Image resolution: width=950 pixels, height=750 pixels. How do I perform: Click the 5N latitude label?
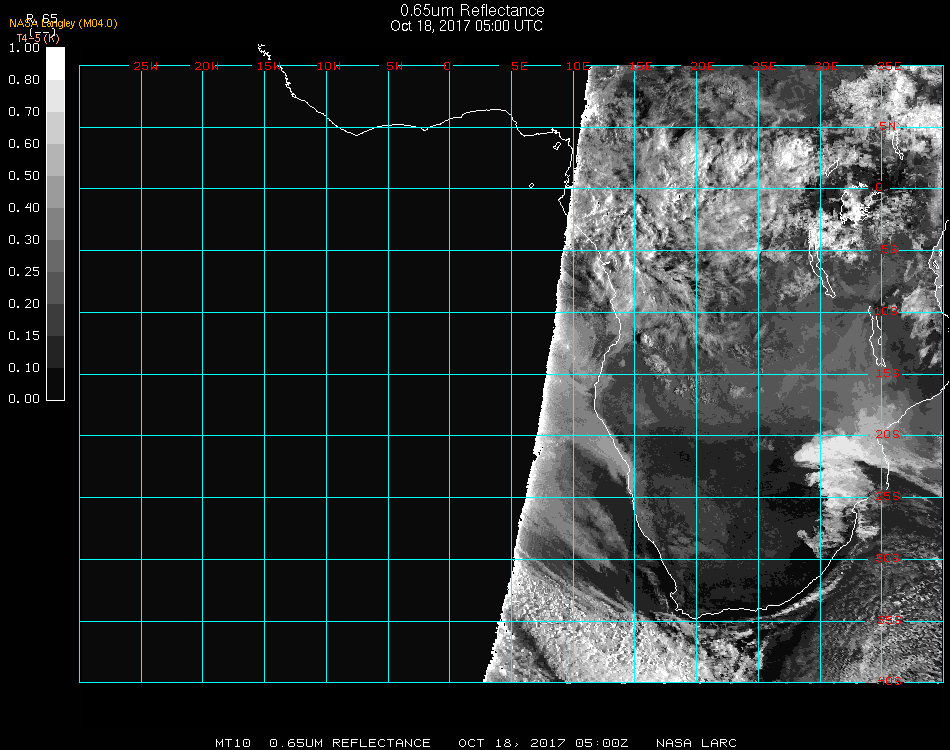point(888,127)
